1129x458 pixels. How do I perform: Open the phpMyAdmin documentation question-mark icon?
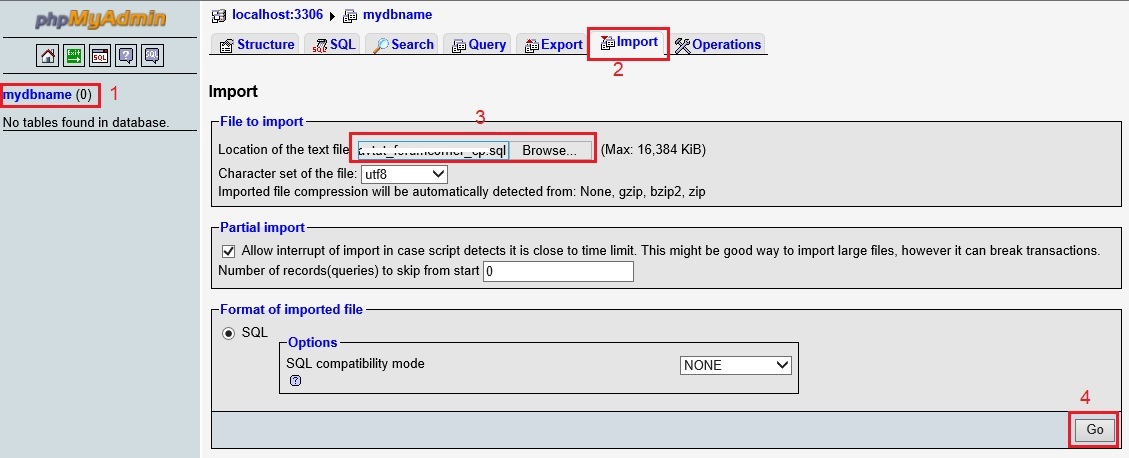click(x=126, y=55)
